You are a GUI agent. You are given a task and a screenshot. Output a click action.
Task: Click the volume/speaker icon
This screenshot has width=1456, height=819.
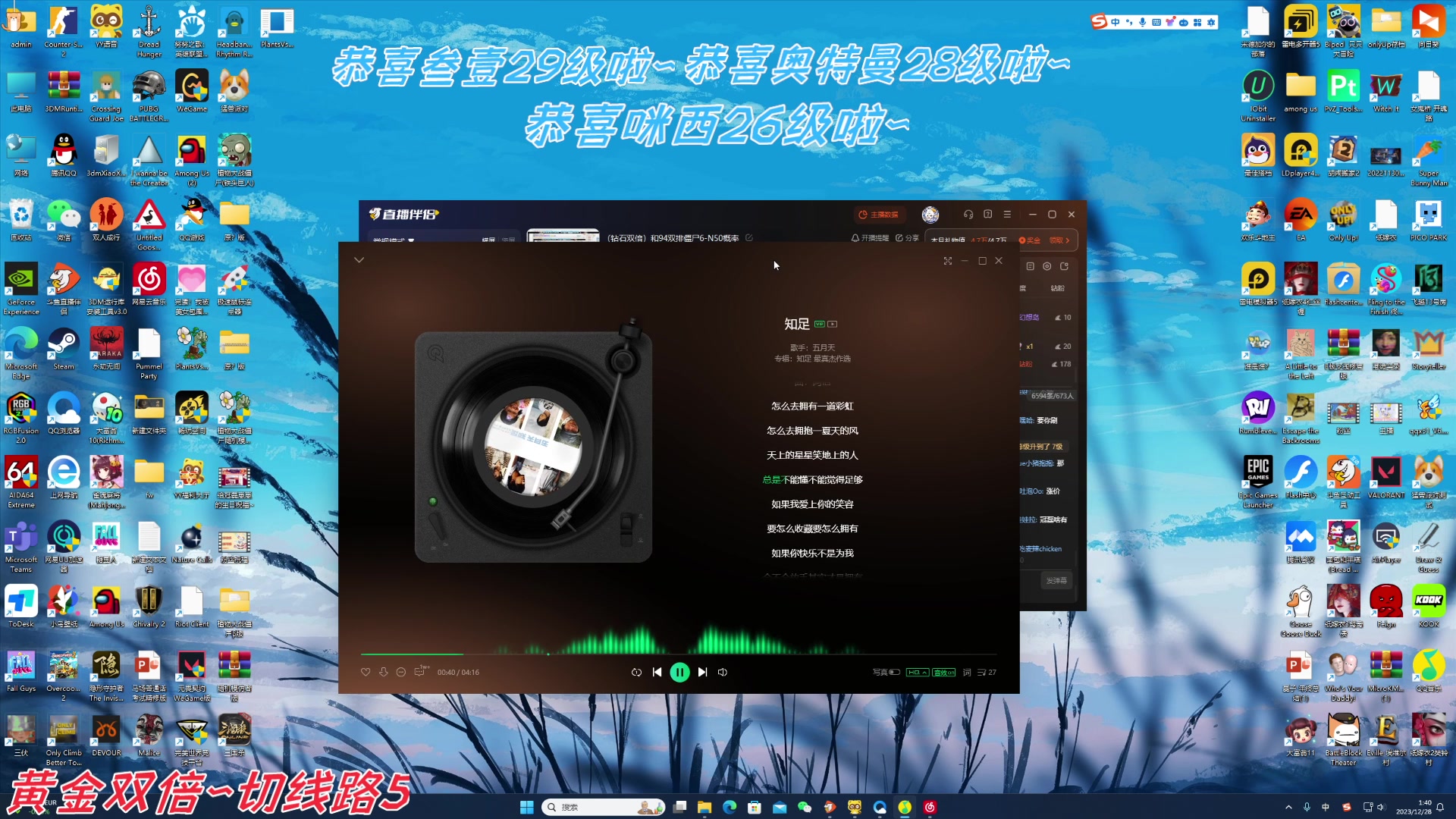tap(722, 672)
